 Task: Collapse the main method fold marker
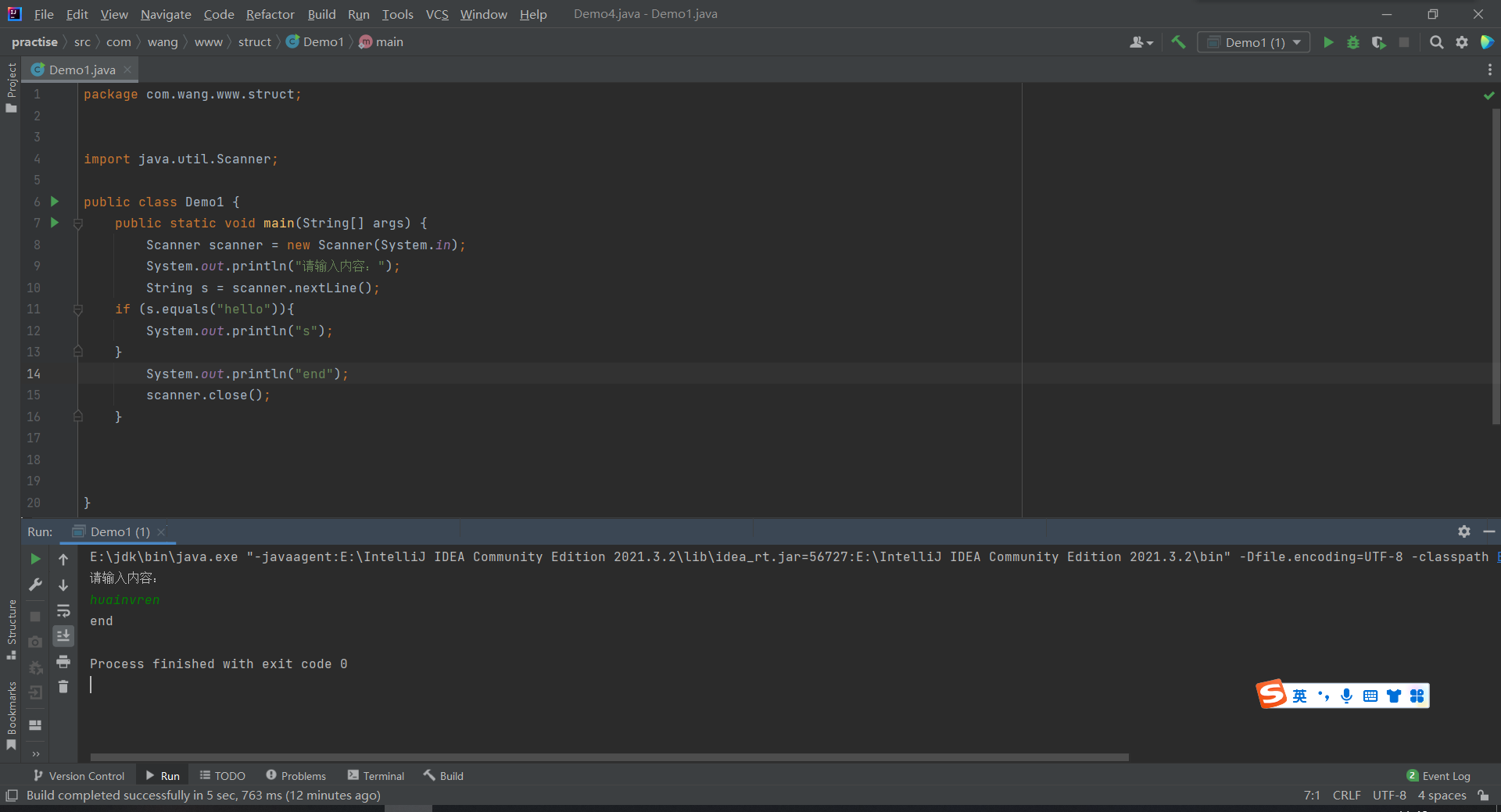pyautogui.click(x=78, y=224)
